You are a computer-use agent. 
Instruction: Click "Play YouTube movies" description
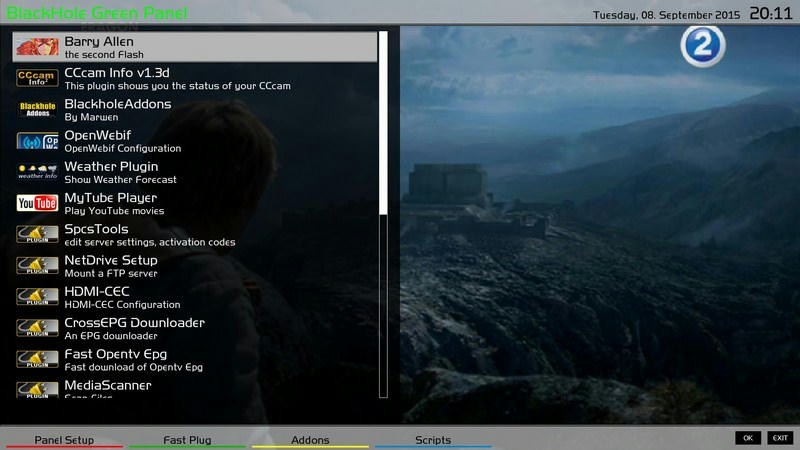(114, 211)
